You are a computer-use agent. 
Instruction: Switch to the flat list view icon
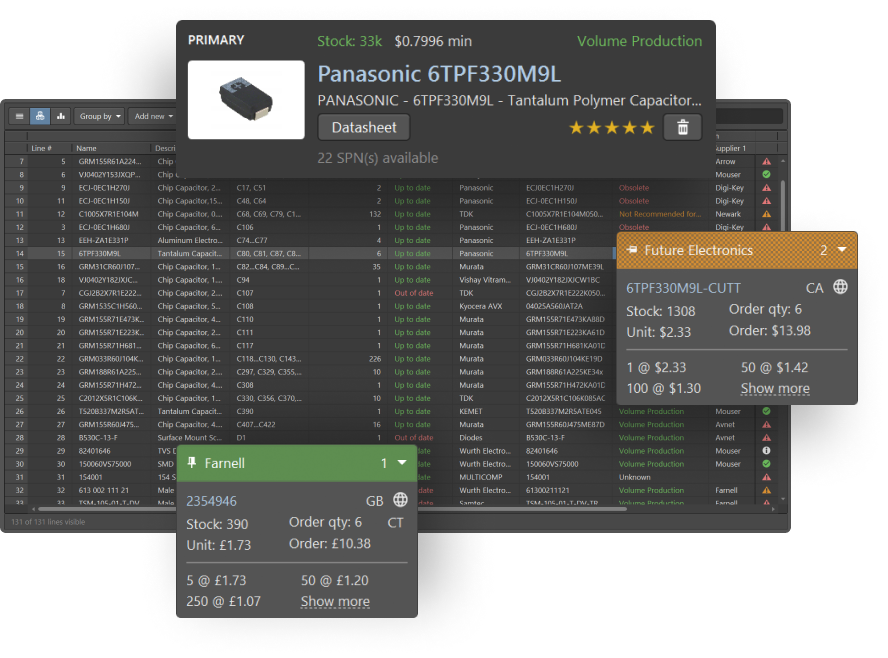19,116
